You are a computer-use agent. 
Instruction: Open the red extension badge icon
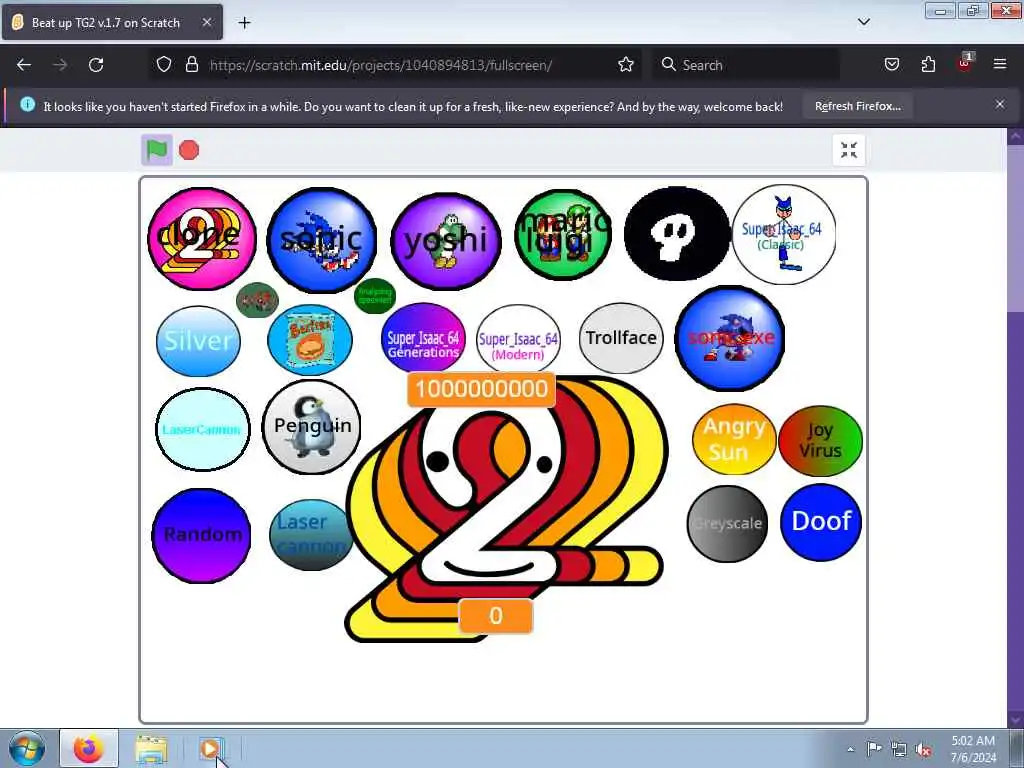965,63
